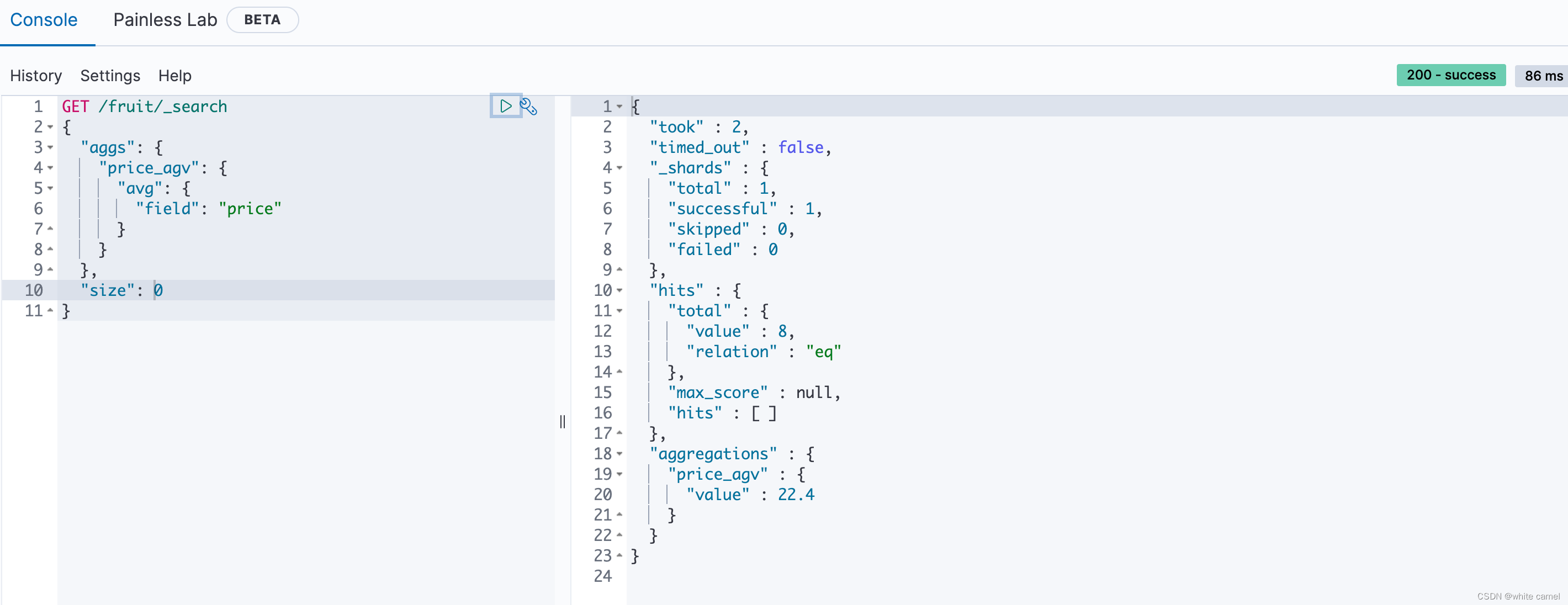Image resolution: width=1568 pixels, height=605 pixels.
Task: Open the Settings menu
Action: pos(110,76)
